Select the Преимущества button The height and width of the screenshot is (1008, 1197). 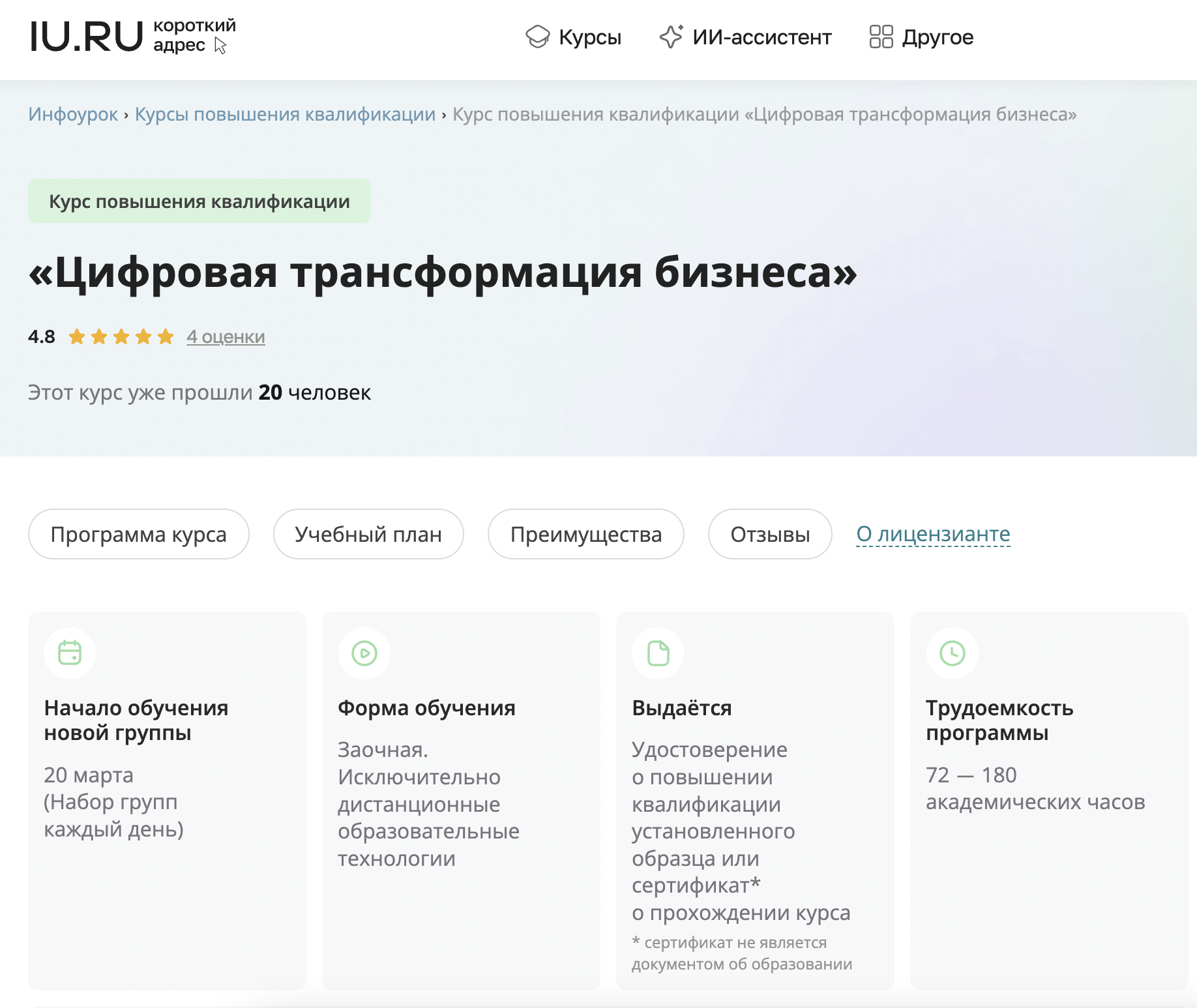(585, 534)
